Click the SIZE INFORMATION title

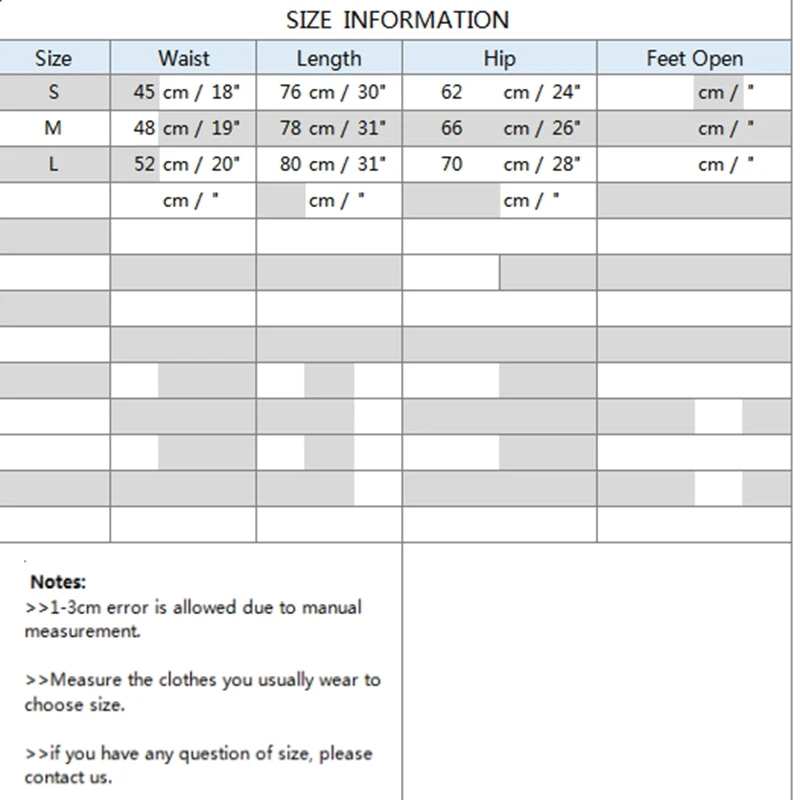pyautogui.click(x=397, y=20)
